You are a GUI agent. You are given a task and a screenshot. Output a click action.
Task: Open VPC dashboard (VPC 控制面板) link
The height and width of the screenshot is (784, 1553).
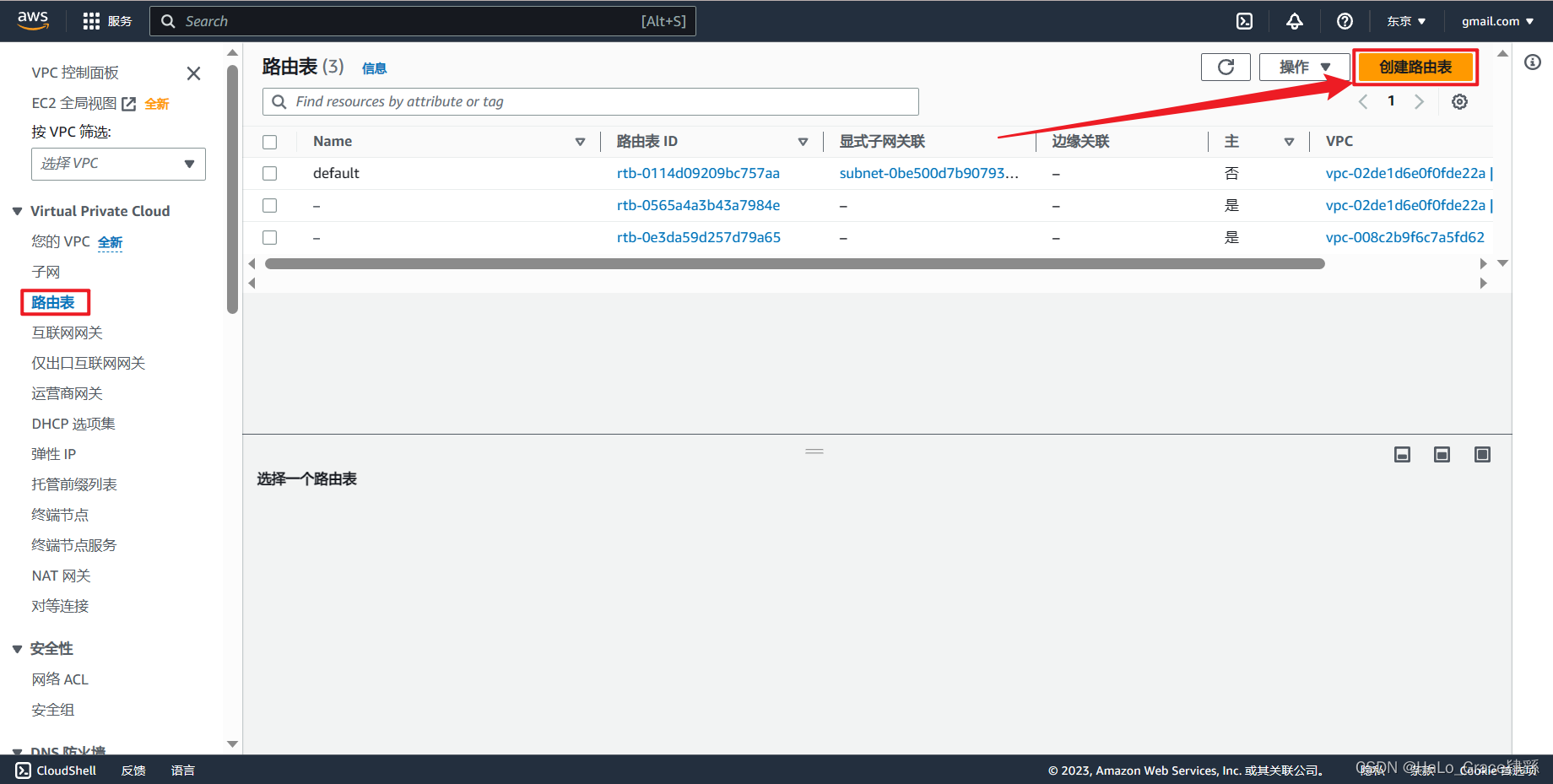click(75, 73)
